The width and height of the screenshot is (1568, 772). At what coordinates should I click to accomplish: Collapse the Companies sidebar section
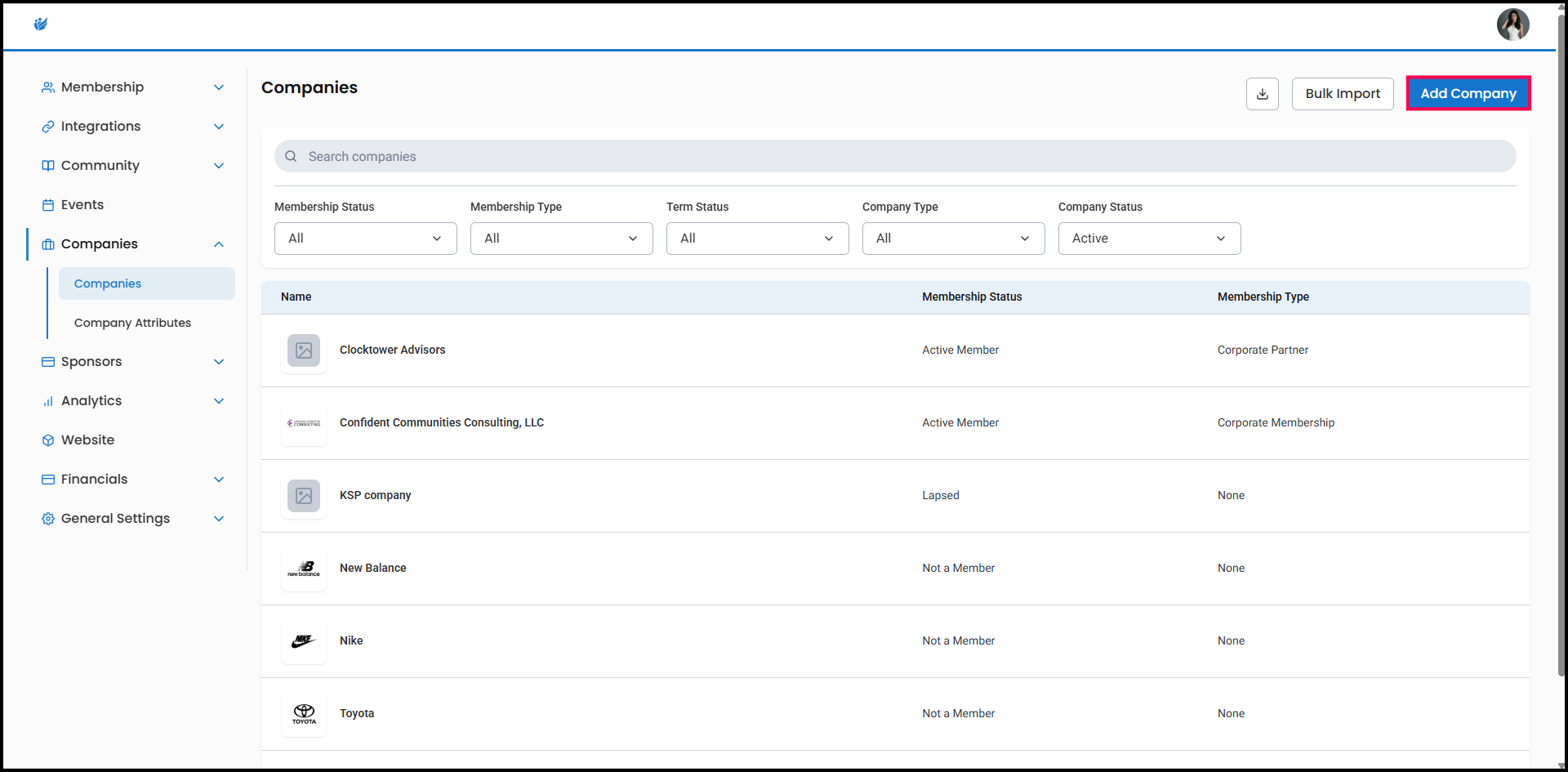[x=218, y=244]
